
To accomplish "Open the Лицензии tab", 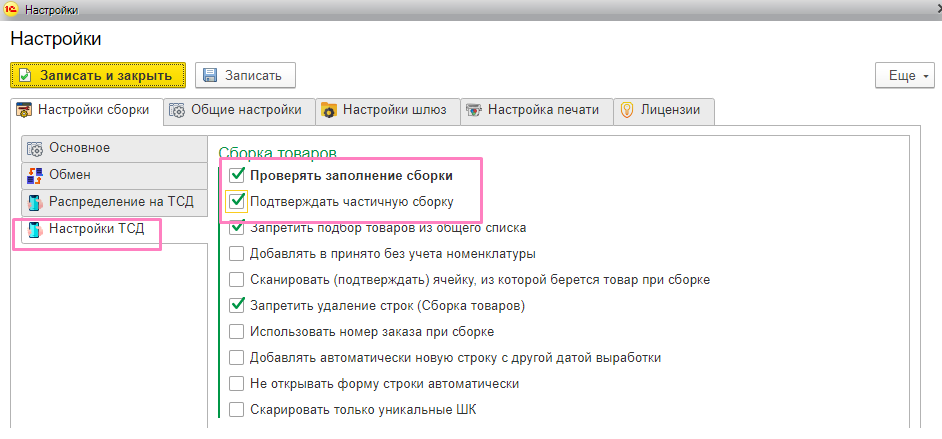I will 664,111.
